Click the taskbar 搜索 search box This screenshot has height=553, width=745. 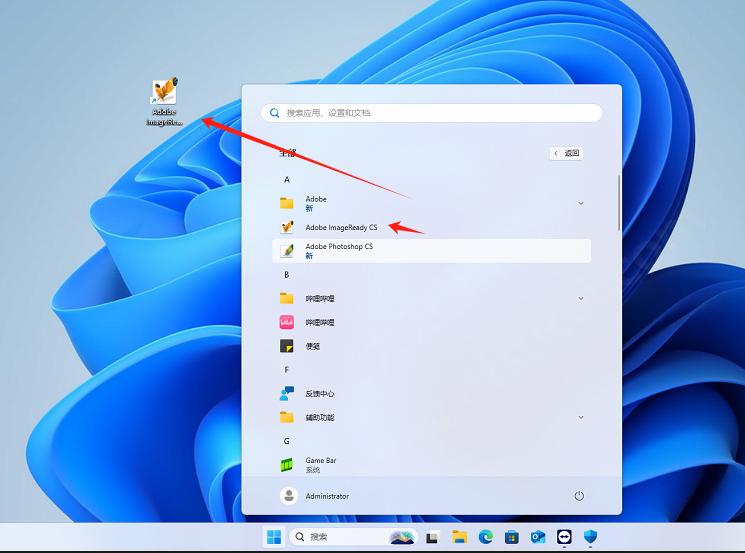[x=353, y=537]
